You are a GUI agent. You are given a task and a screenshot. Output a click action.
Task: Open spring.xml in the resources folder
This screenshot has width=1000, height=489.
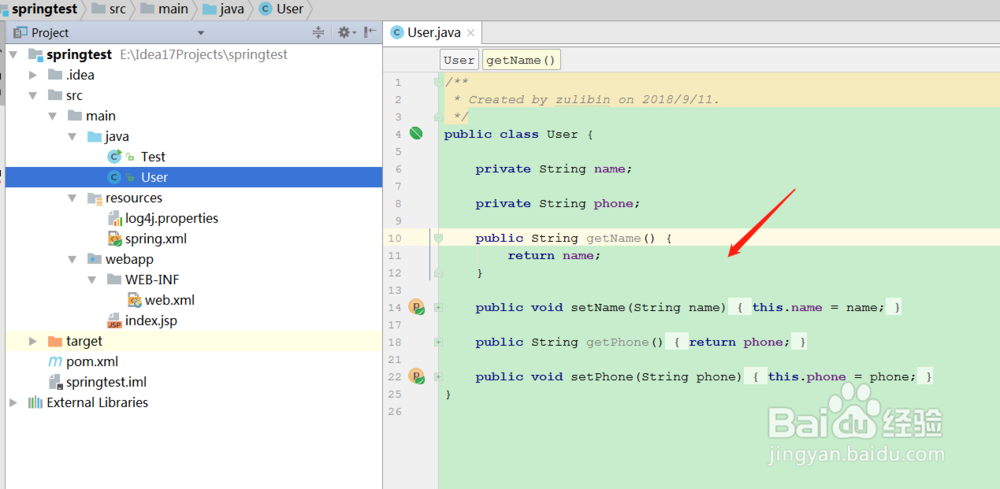[x=155, y=238]
